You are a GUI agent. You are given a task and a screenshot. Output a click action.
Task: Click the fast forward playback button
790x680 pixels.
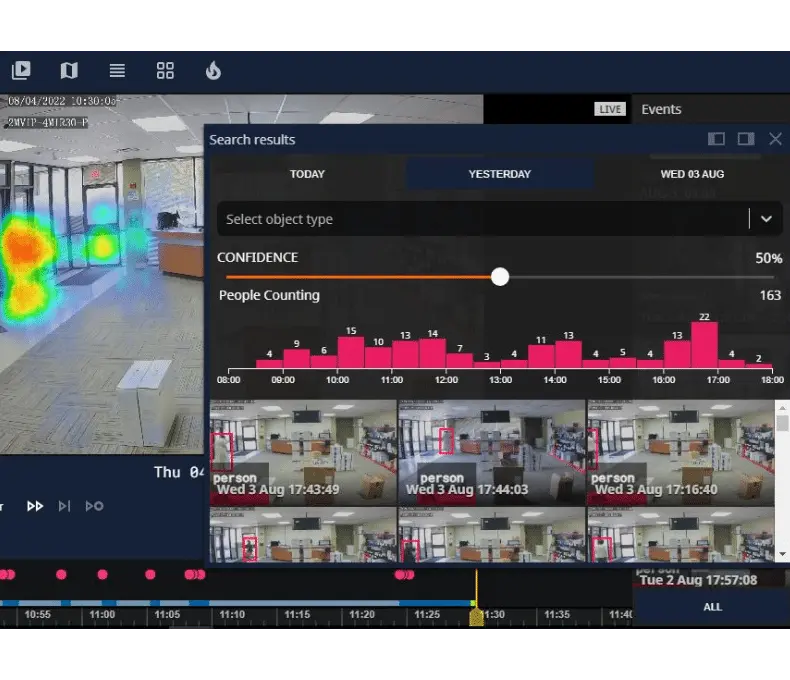pos(35,506)
